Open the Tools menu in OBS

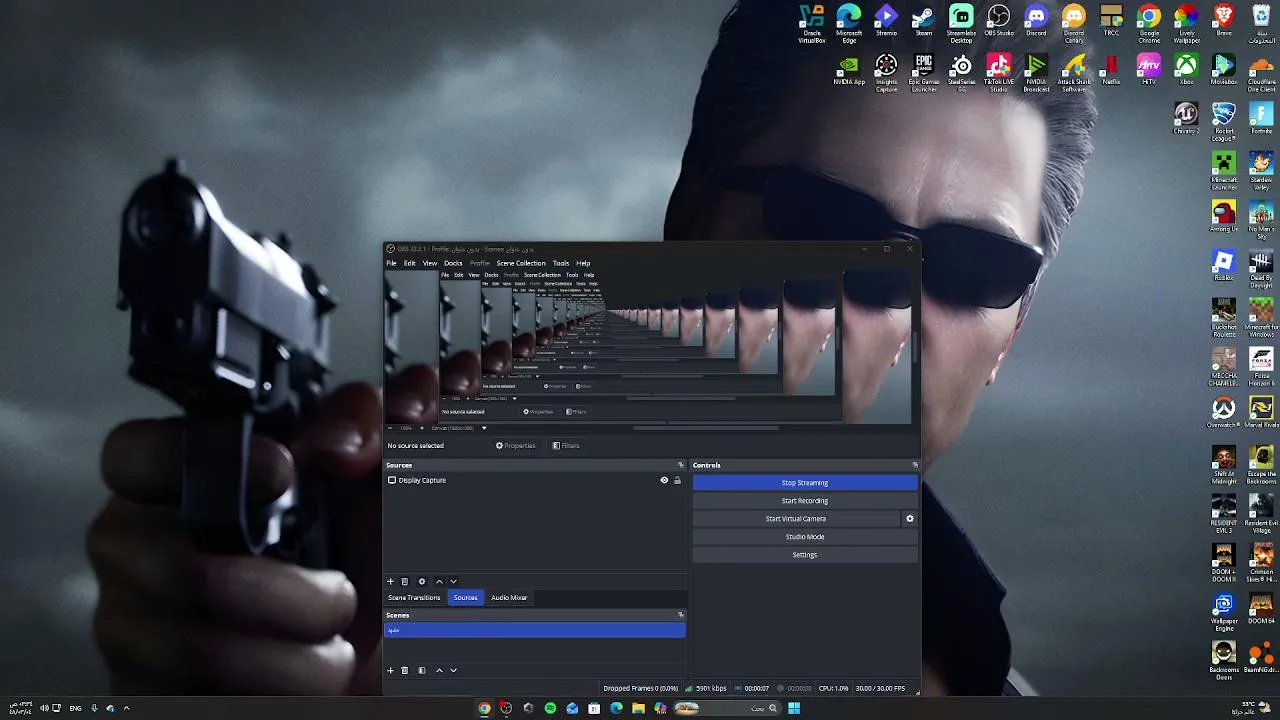[x=561, y=263]
